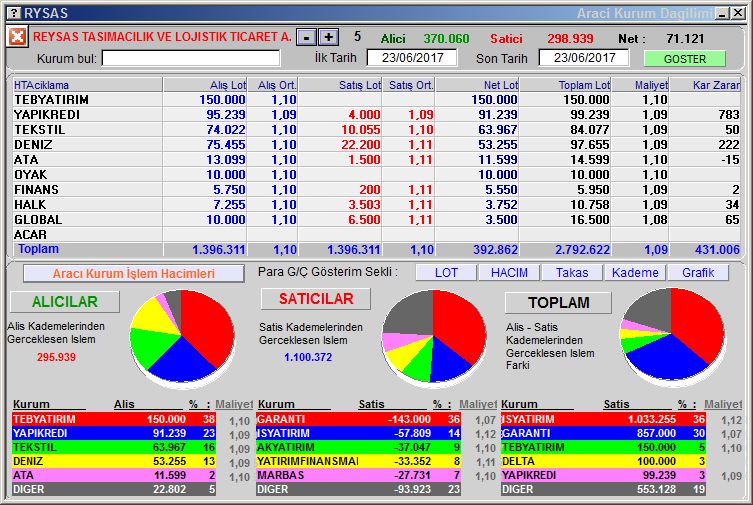Switch to the HACIM display mode

click(x=509, y=273)
